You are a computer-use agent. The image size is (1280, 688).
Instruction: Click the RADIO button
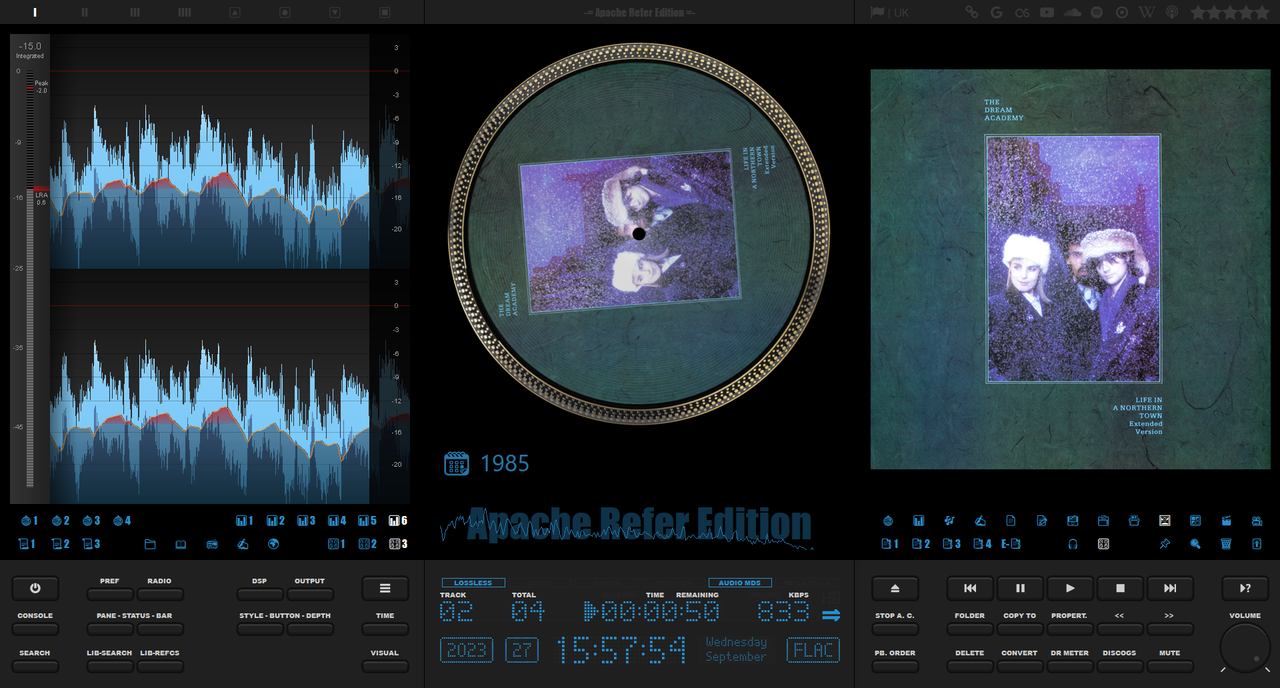coord(160,594)
